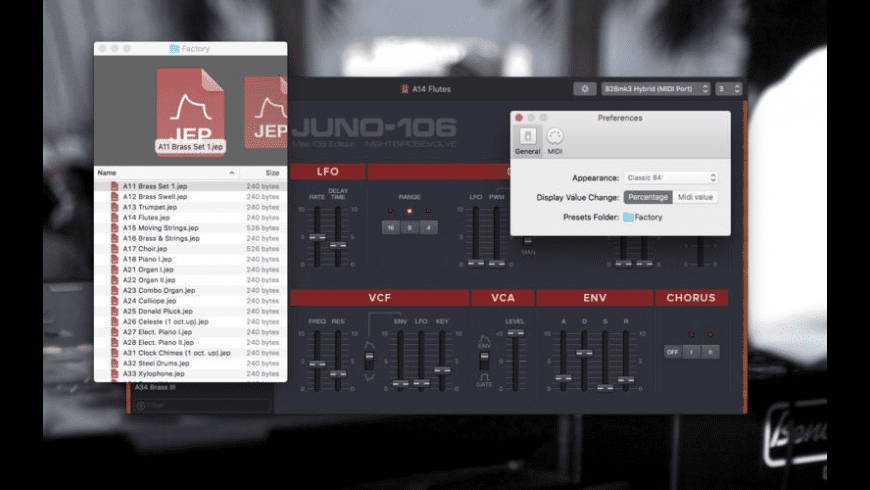
Task: Select file icon of A22 Organ II.jep
Action: coord(115,280)
